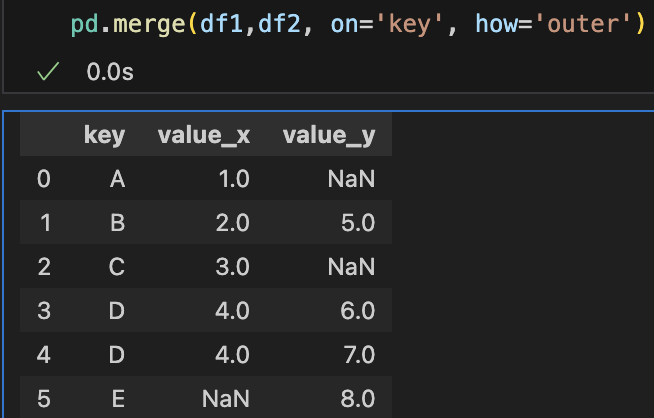The image size is (654, 418).
Task: Click index cell 3
Action: pyautogui.click(x=44, y=311)
